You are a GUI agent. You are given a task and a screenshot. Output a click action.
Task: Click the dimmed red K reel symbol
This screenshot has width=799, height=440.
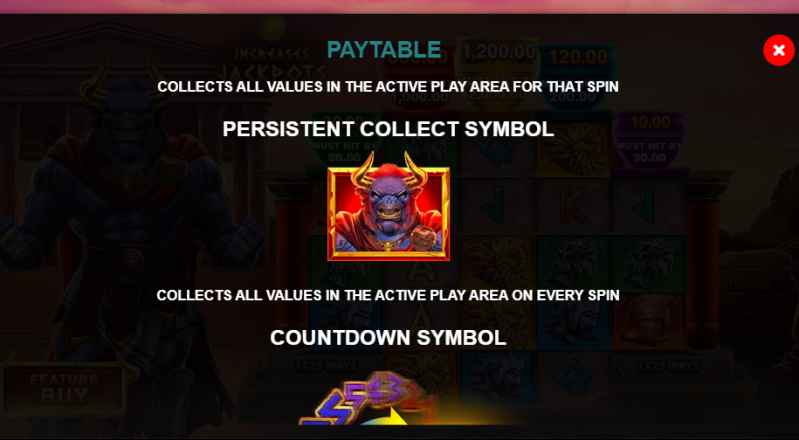[573, 207]
